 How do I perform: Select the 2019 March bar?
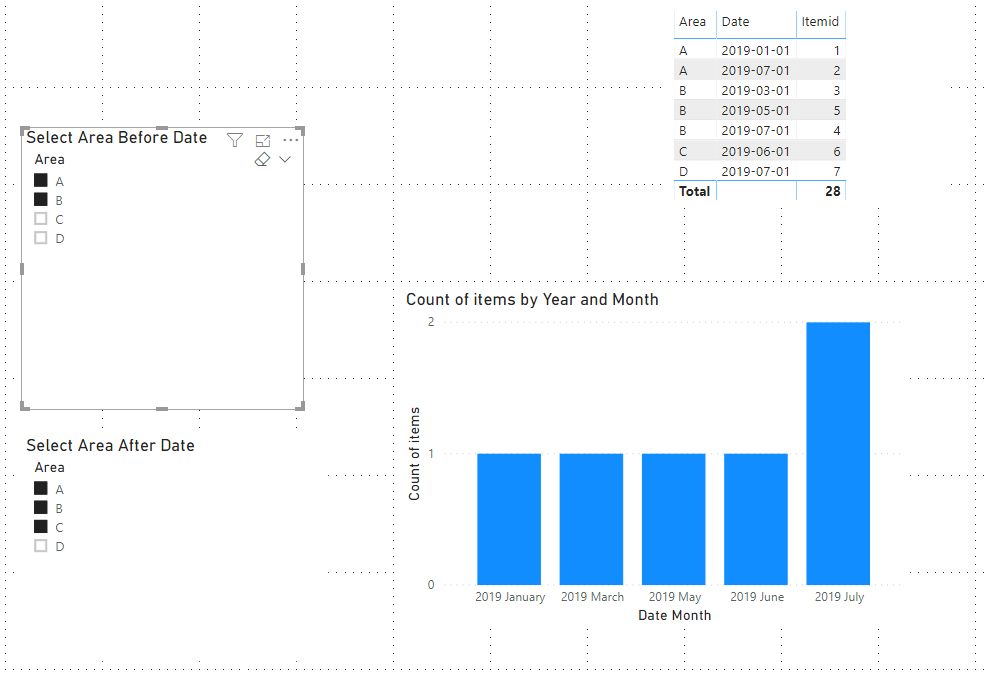pyautogui.click(x=591, y=519)
